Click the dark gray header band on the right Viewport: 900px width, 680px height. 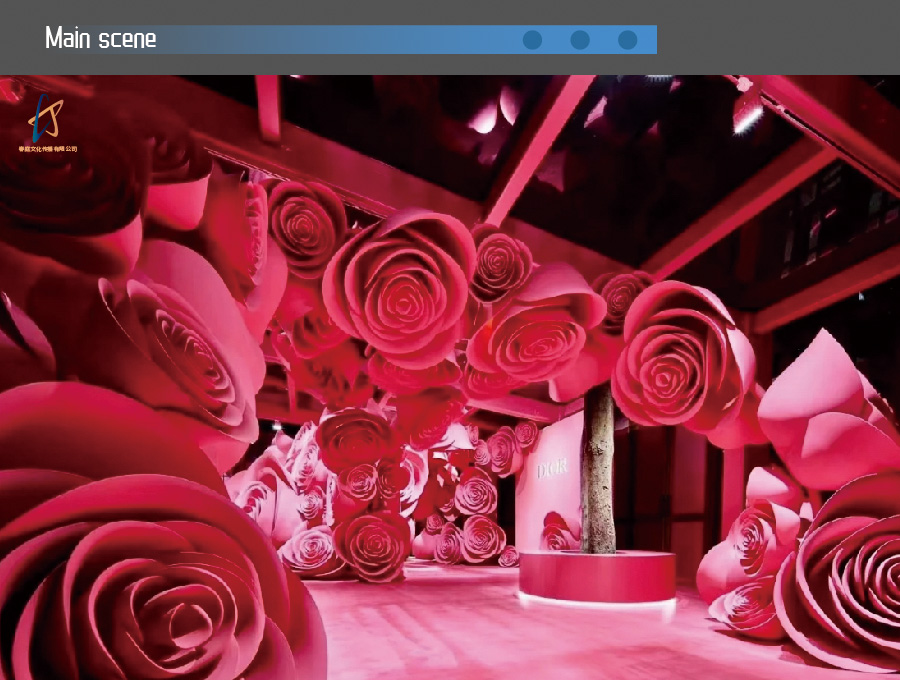tap(780, 38)
